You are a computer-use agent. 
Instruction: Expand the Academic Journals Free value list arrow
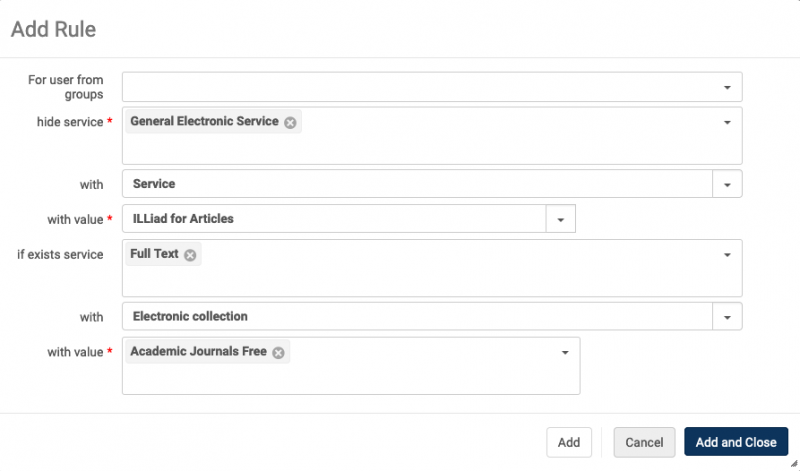[x=565, y=353]
